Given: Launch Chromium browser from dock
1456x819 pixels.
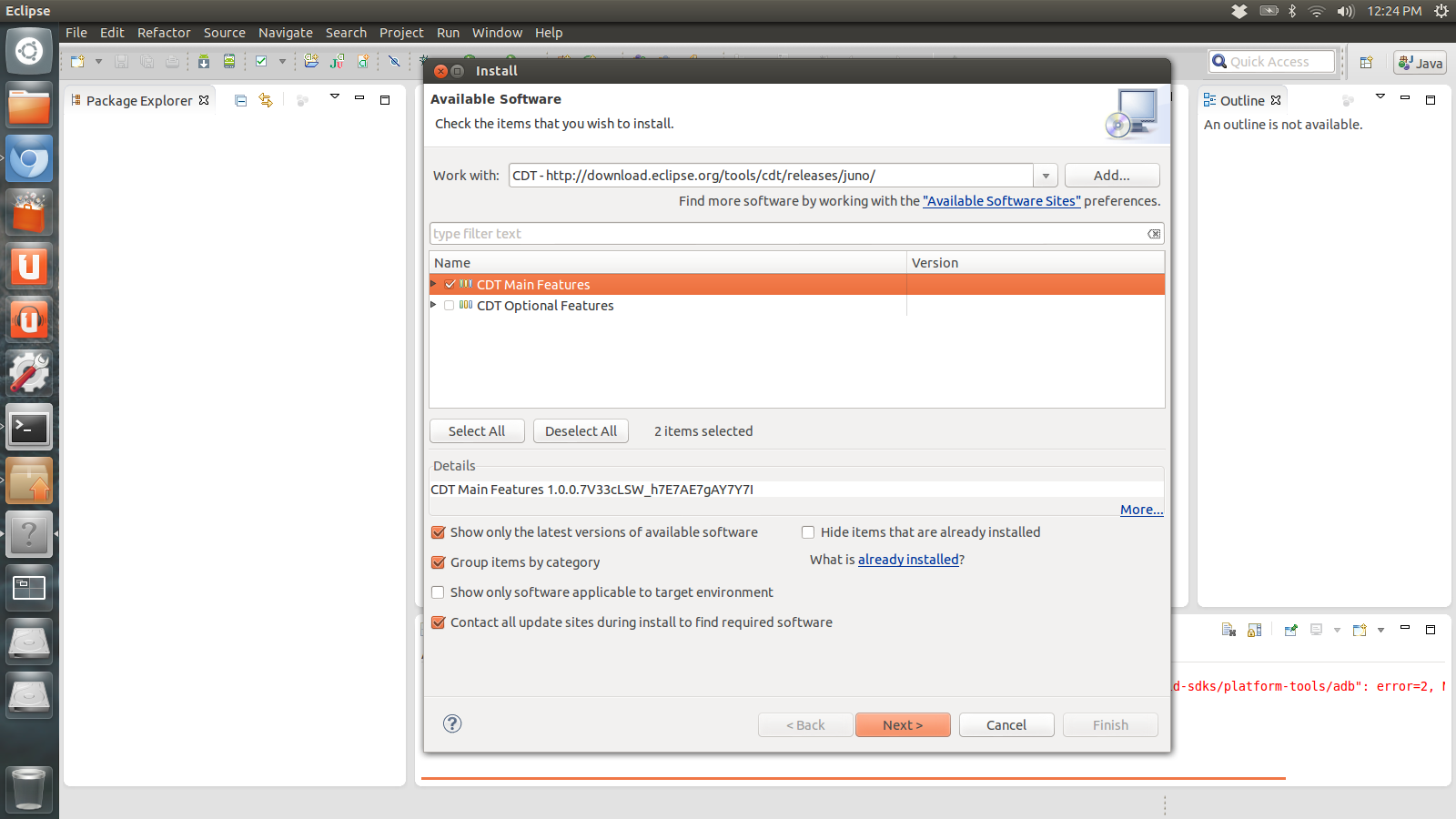Looking at the screenshot, I should click(29, 158).
